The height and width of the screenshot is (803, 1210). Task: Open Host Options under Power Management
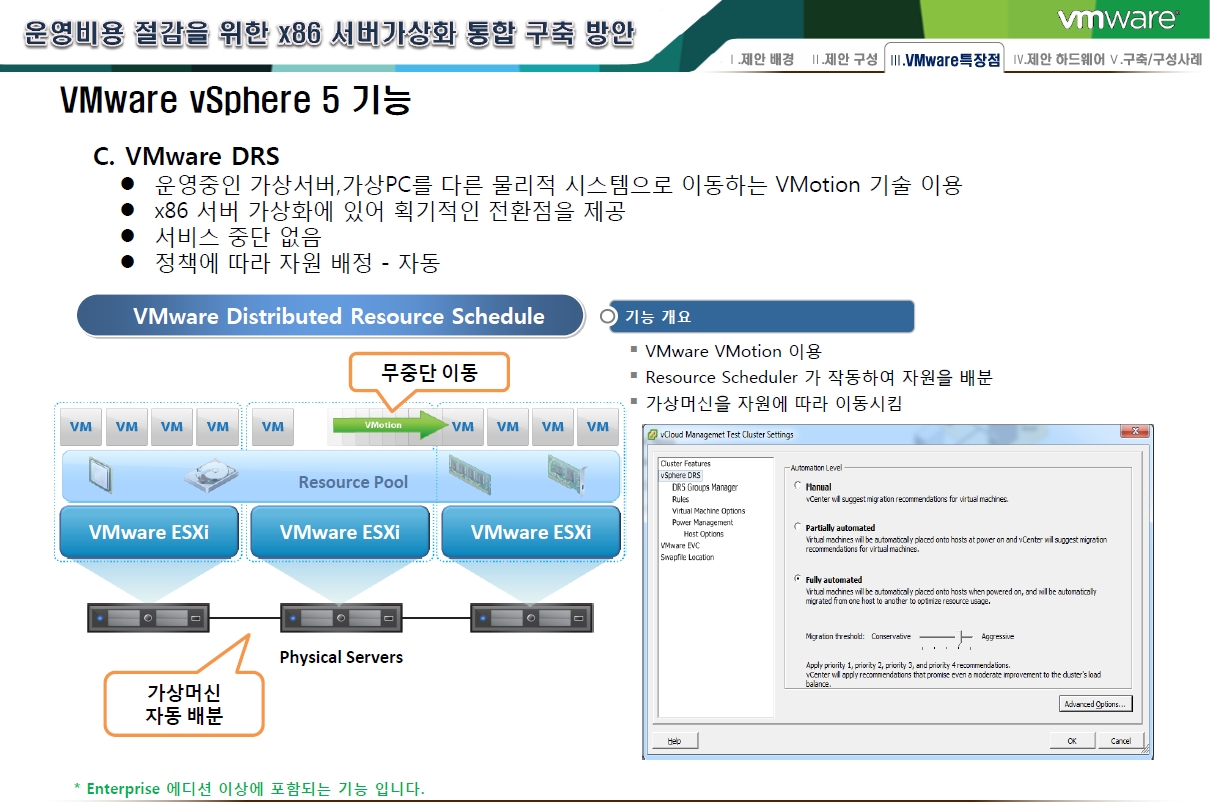pos(704,534)
